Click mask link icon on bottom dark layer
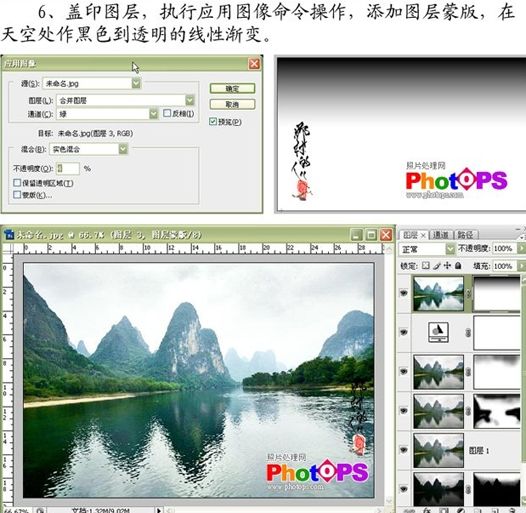Image resolution: width=526 pixels, height=513 pixels. [x=468, y=490]
